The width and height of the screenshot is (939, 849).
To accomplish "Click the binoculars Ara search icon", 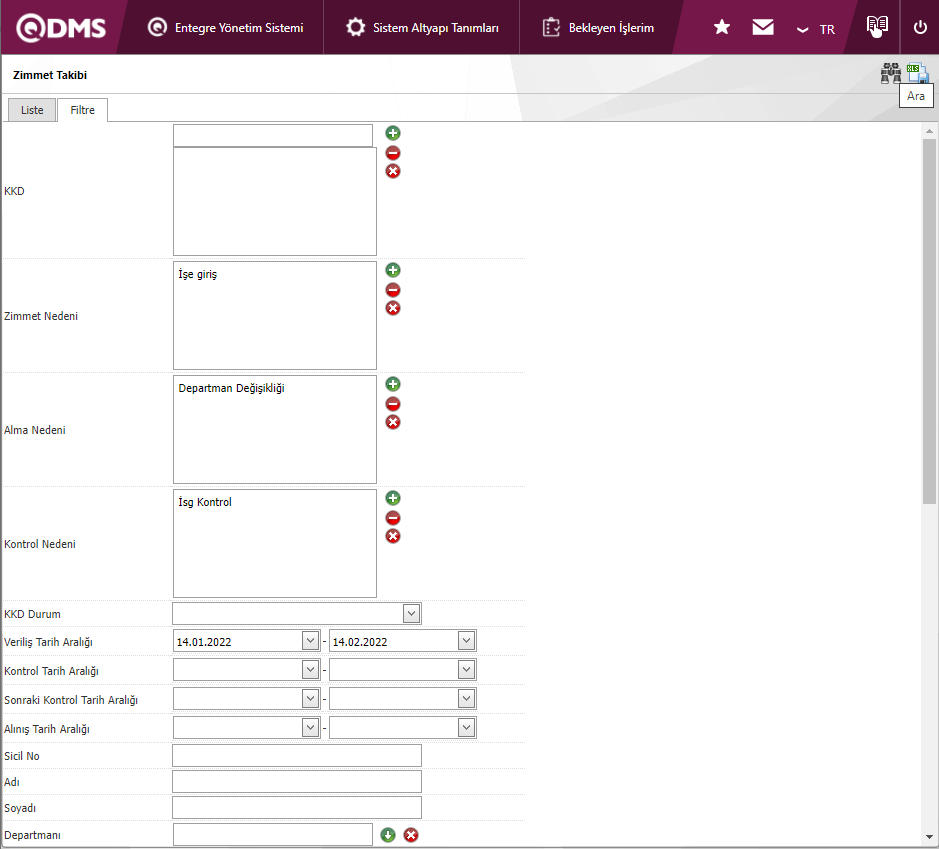I will pos(889,73).
